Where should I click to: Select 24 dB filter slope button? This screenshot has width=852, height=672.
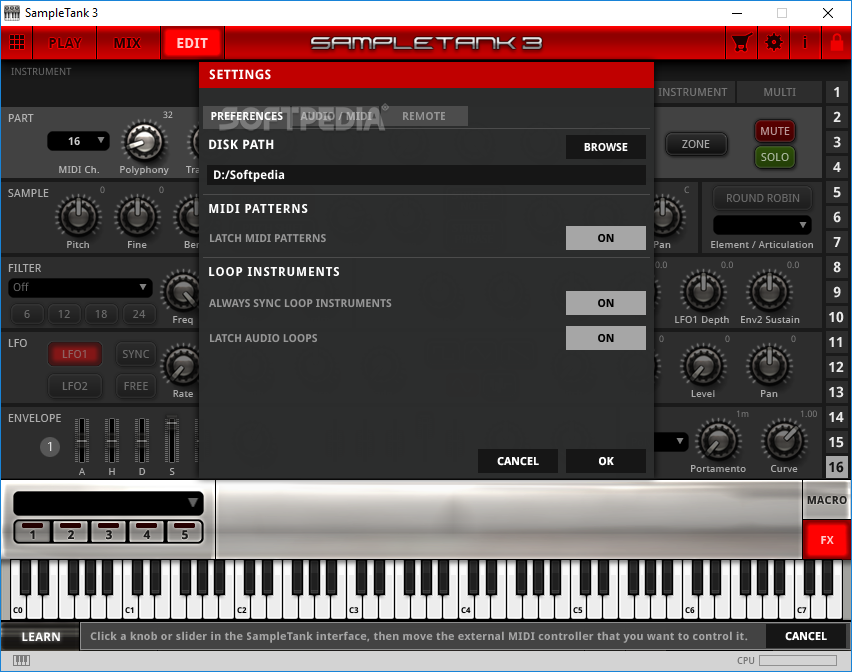pyautogui.click(x=139, y=314)
